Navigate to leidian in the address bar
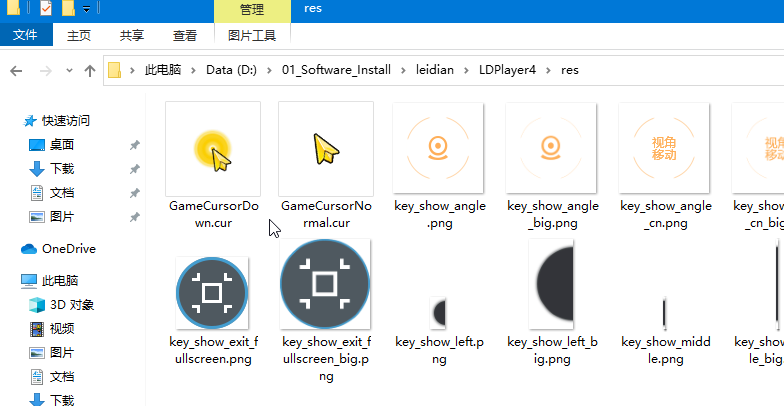Viewport: 784px width, 406px height. (x=436, y=71)
